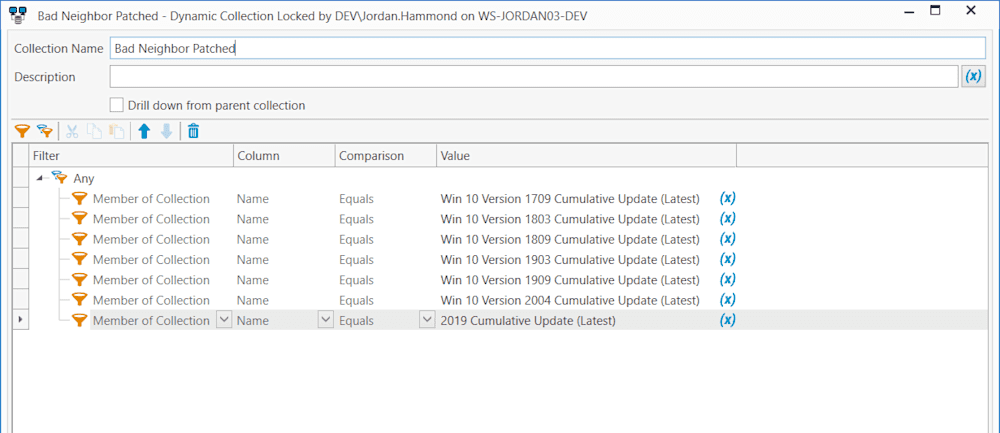Click the (x) variable icon on 2004 row
Viewport: 1000px width, 433px height.
click(x=728, y=300)
